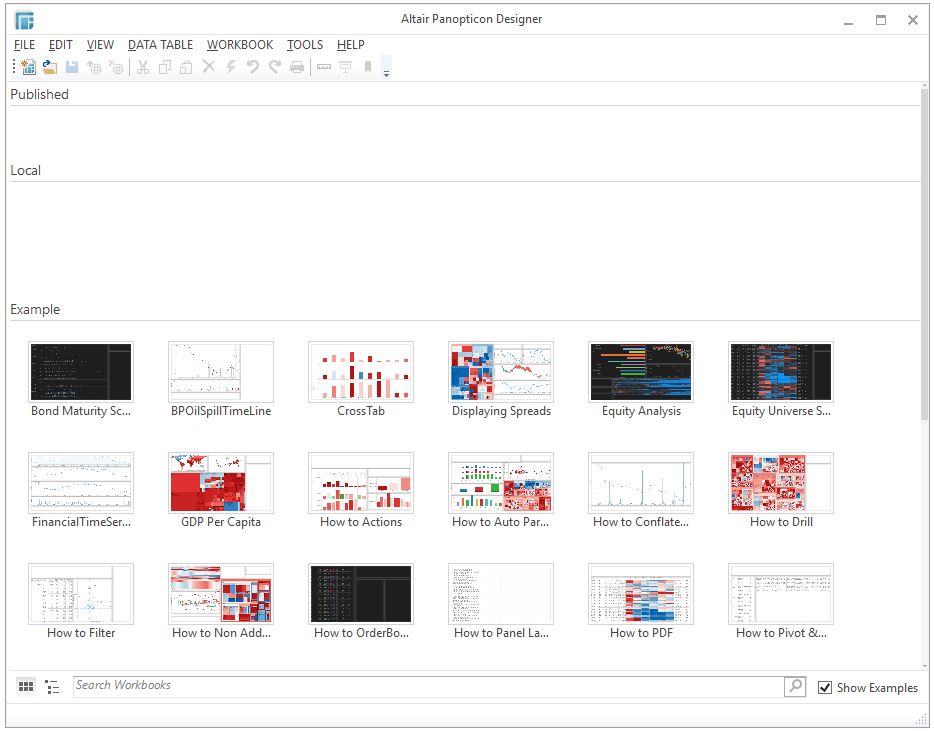Open the FILE menu
This screenshot has height=731, width=934.
click(x=24, y=44)
